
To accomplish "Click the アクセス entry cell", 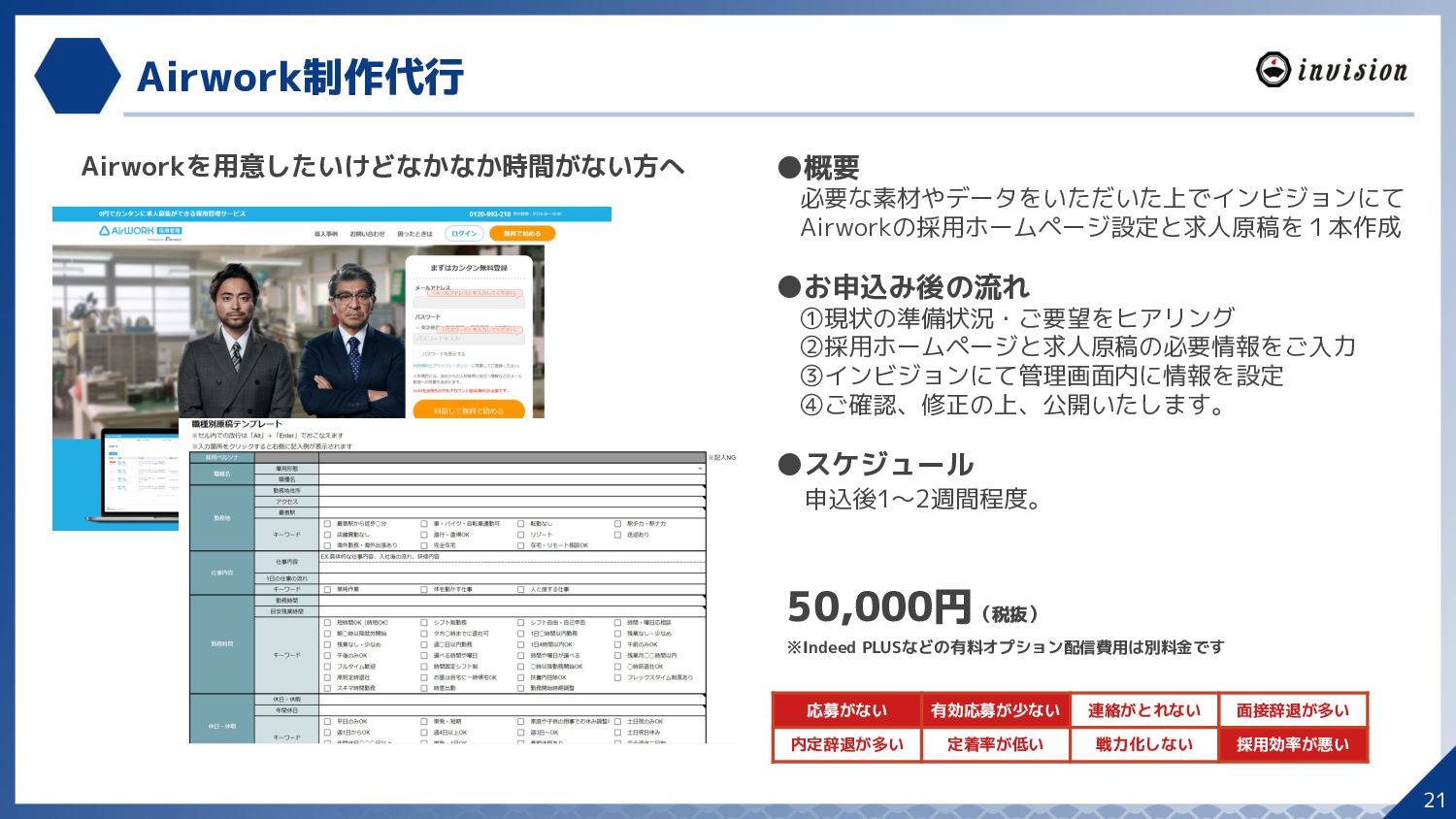I will [512, 502].
